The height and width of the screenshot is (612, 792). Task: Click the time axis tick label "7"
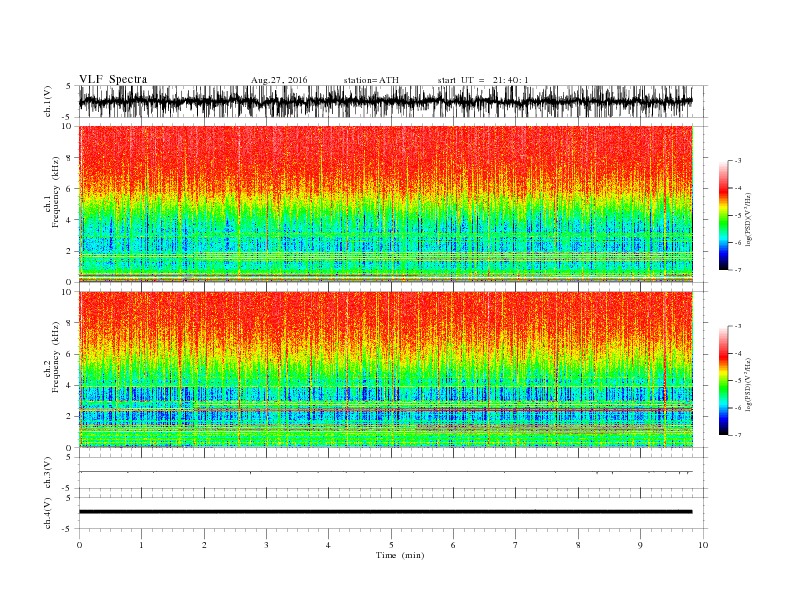pos(516,545)
